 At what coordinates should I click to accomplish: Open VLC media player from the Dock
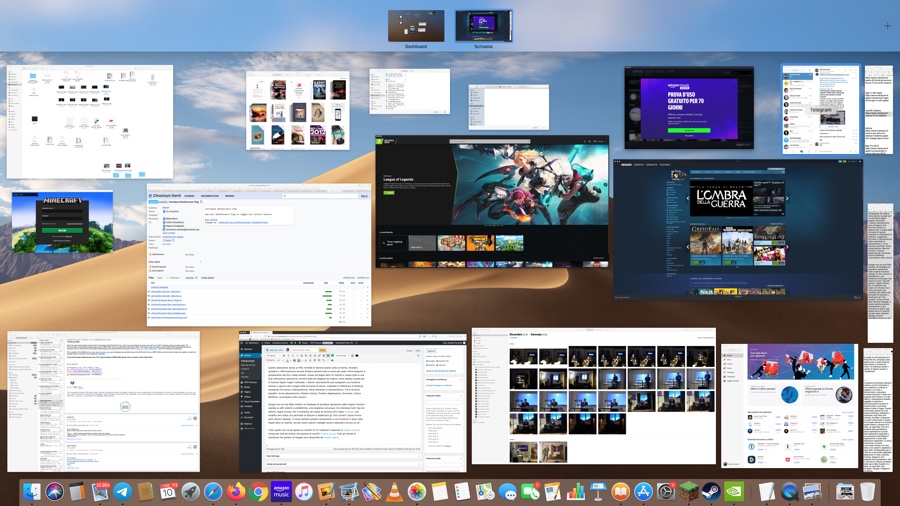tap(394, 492)
